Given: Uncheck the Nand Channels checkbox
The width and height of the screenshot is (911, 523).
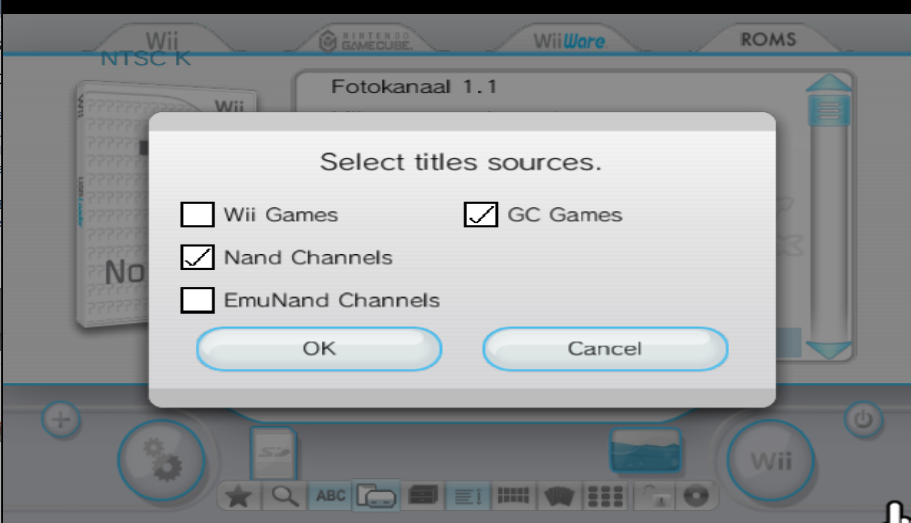Looking at the screenshot, I should tap(198, 257).
